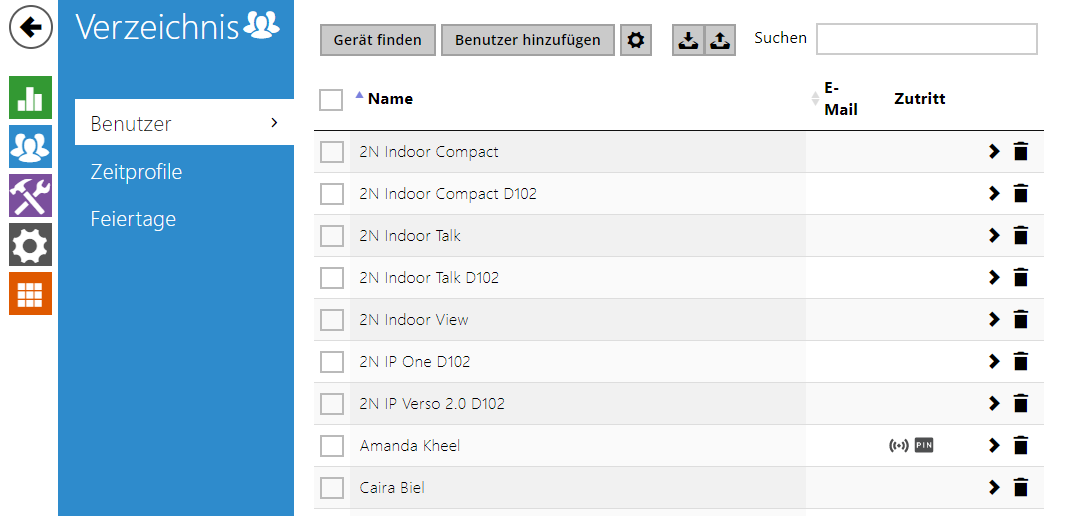The height and width of the screenshot is (516, 1071).
Task: Click the upload export icon button
Action: pos(720,40)
